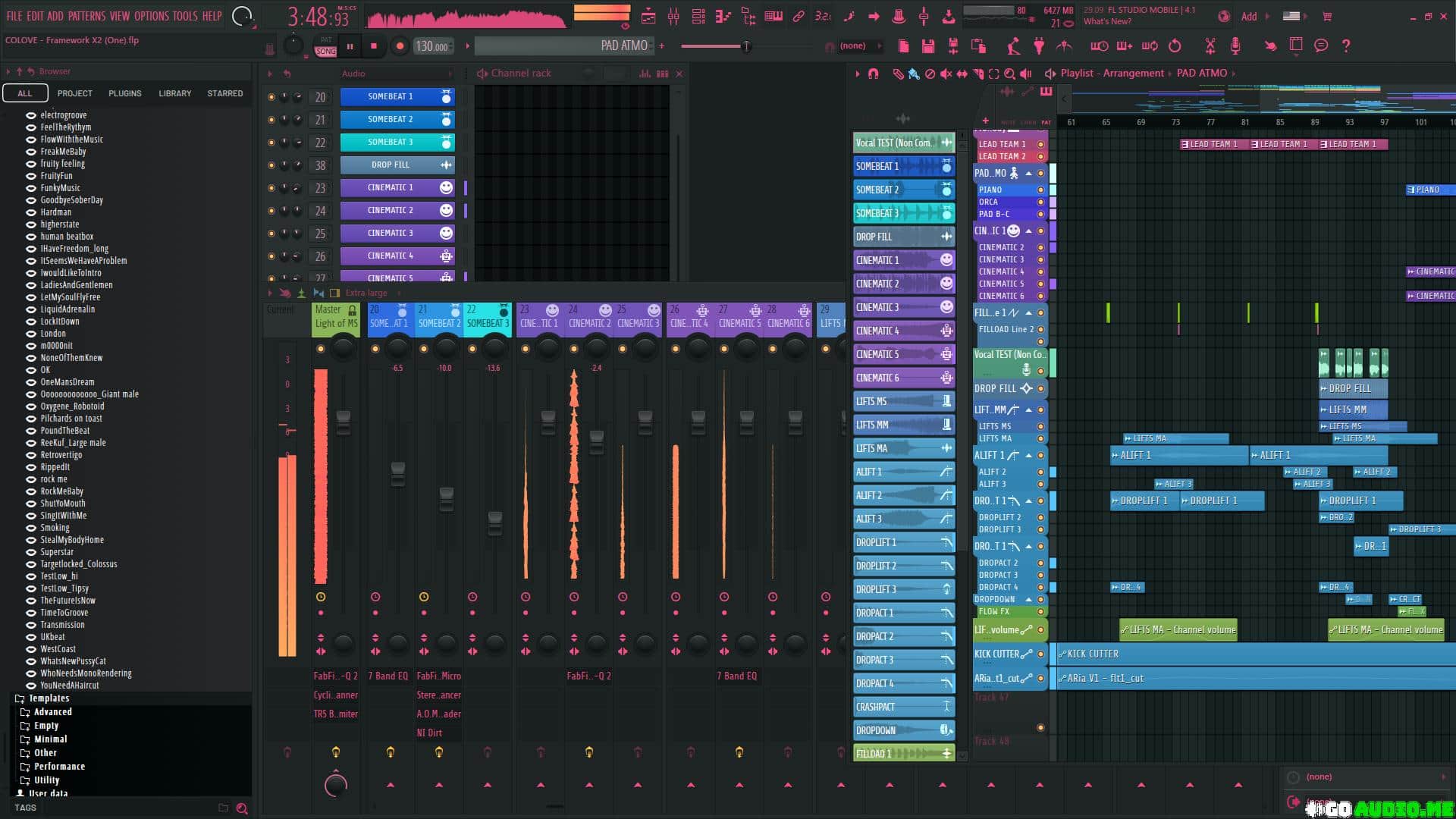Select the playlist pencil draw tool
The width and height of the screenshot is (1456, 819).
(x=898, y=74)
